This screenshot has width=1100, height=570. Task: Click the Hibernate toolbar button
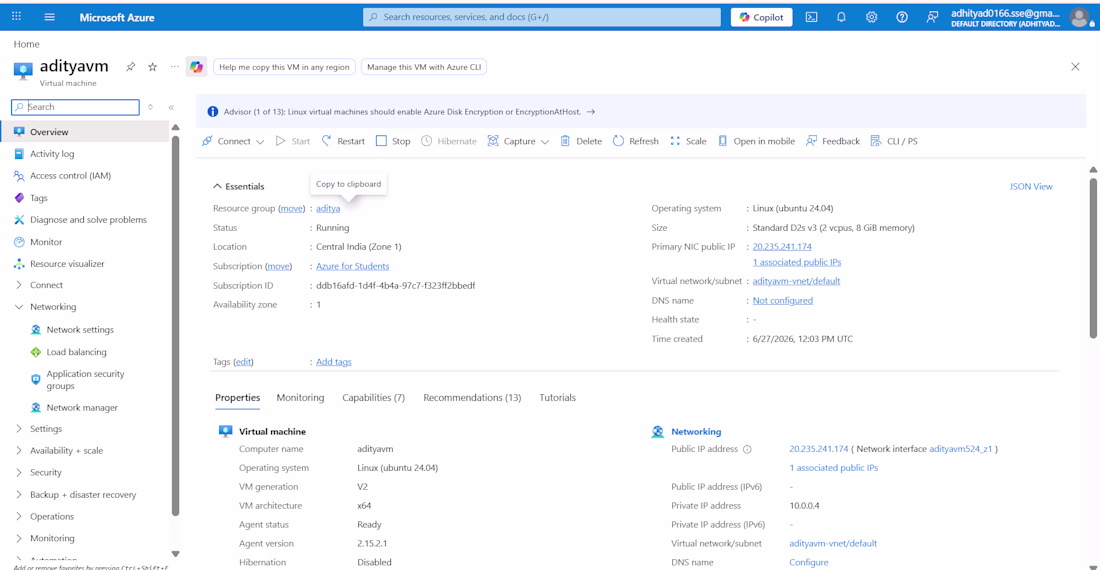point(448,141)
